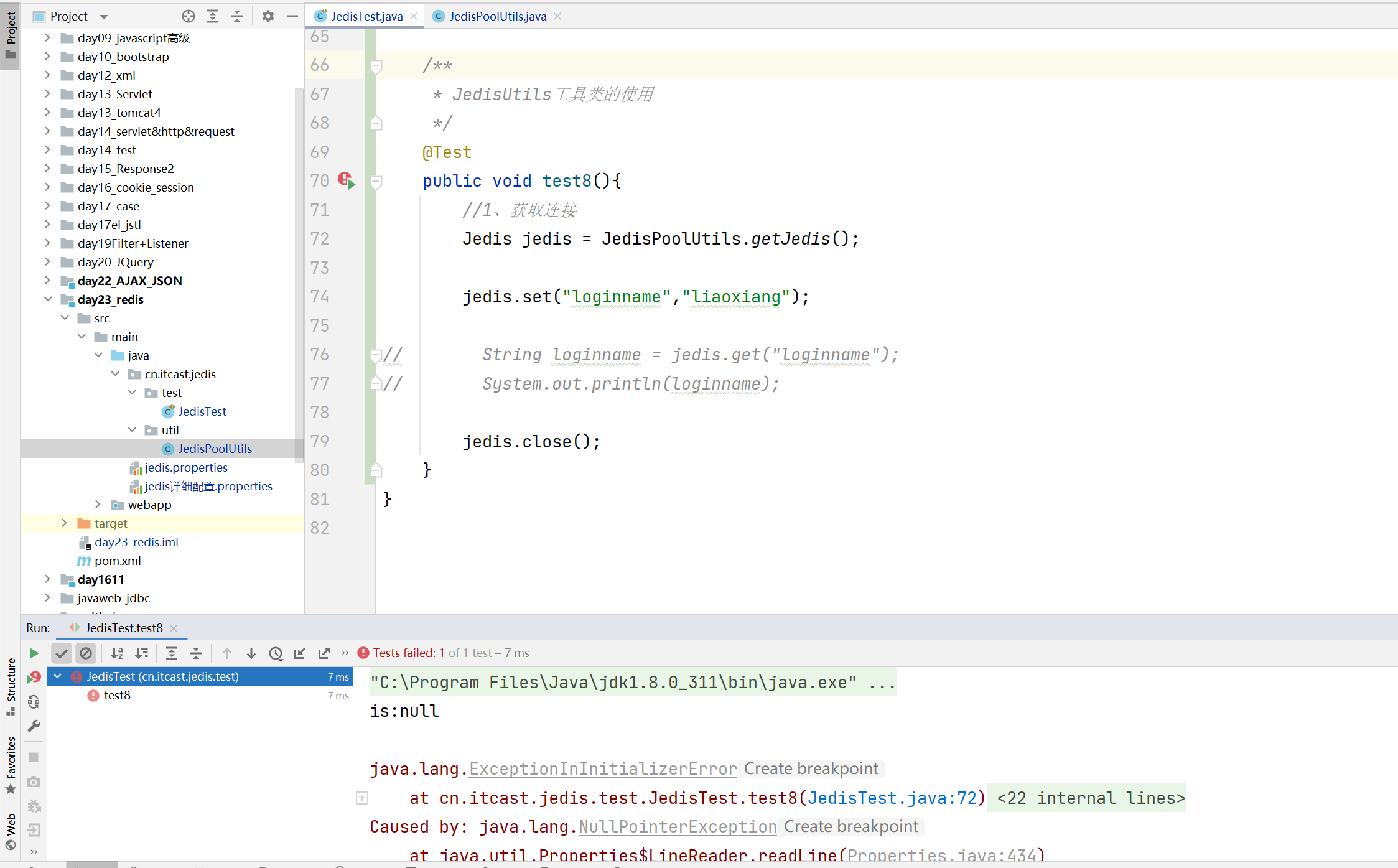The height and width of the screenshot is (868, 1398).
Task: Toggle Show Passed tests checkmark
Action: [61, 653]
